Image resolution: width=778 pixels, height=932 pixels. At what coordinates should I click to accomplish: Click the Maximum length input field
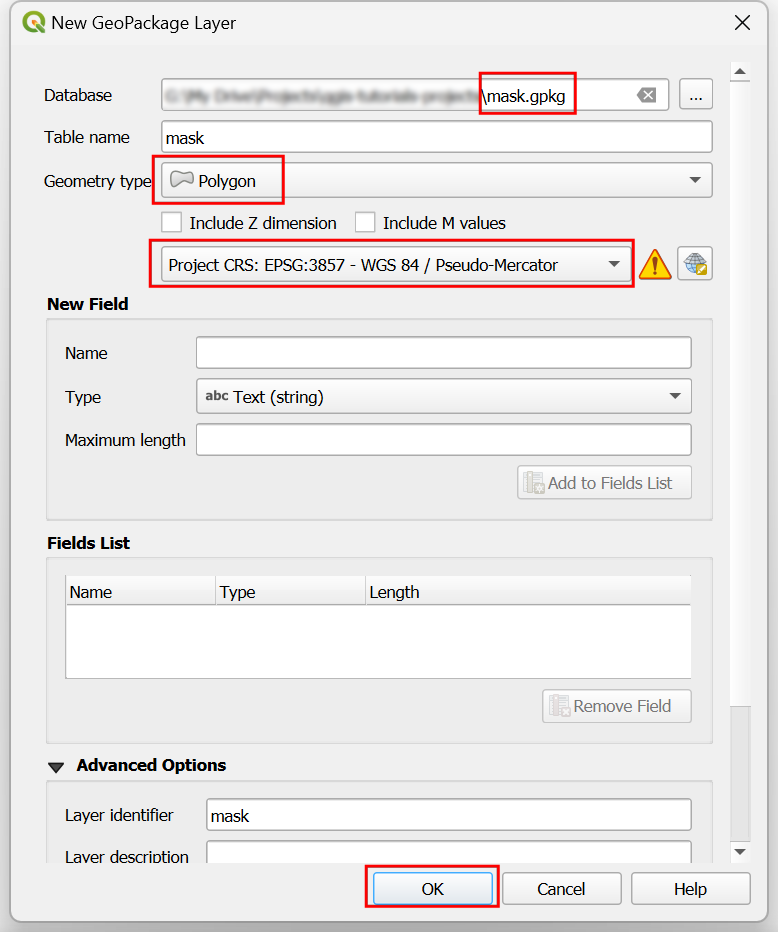tap(443, 440)
